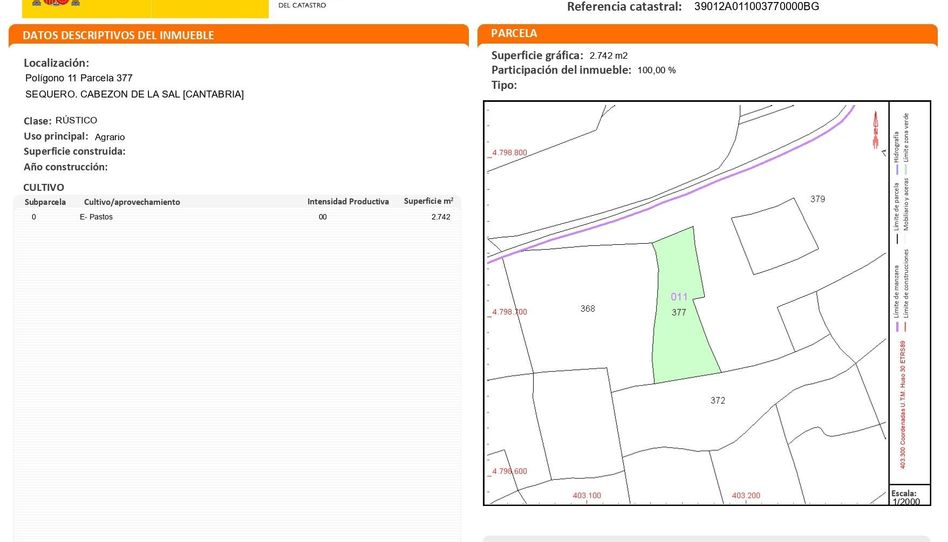This screenshot has width=948, height=542.
Task: Click the Cultivo/aprovechamiento column header
Action: pyautogui.click(x=132, y=202)
